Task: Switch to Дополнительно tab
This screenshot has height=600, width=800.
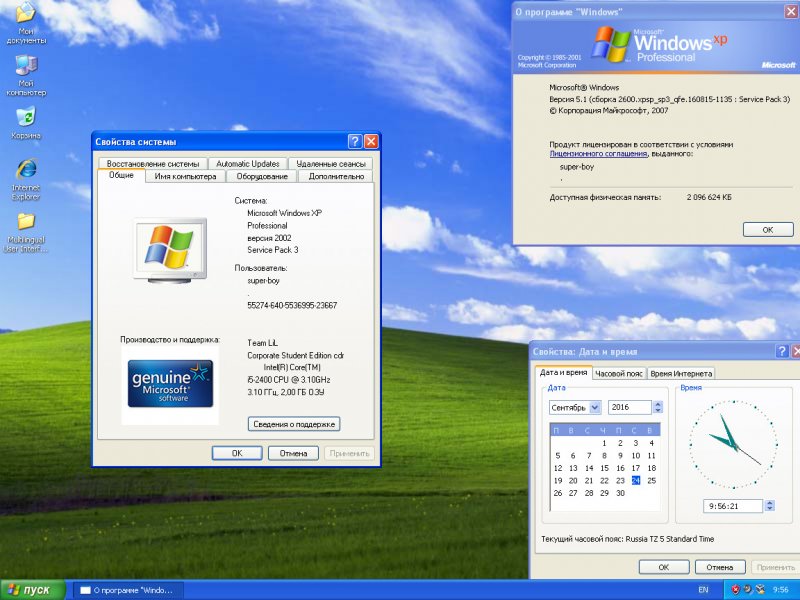Action: [336, 177]
